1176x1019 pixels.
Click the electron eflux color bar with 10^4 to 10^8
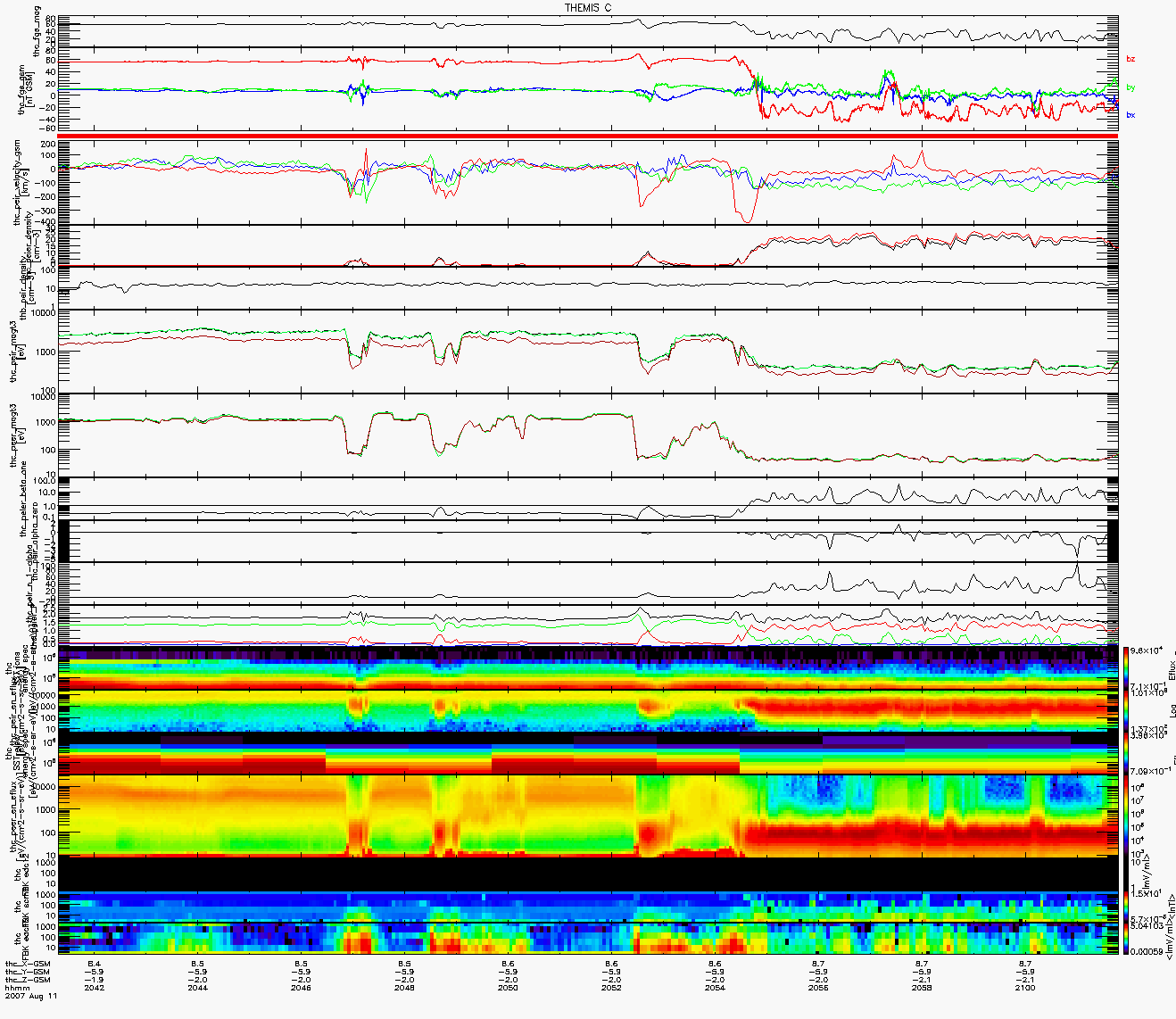pos(1127,816)
